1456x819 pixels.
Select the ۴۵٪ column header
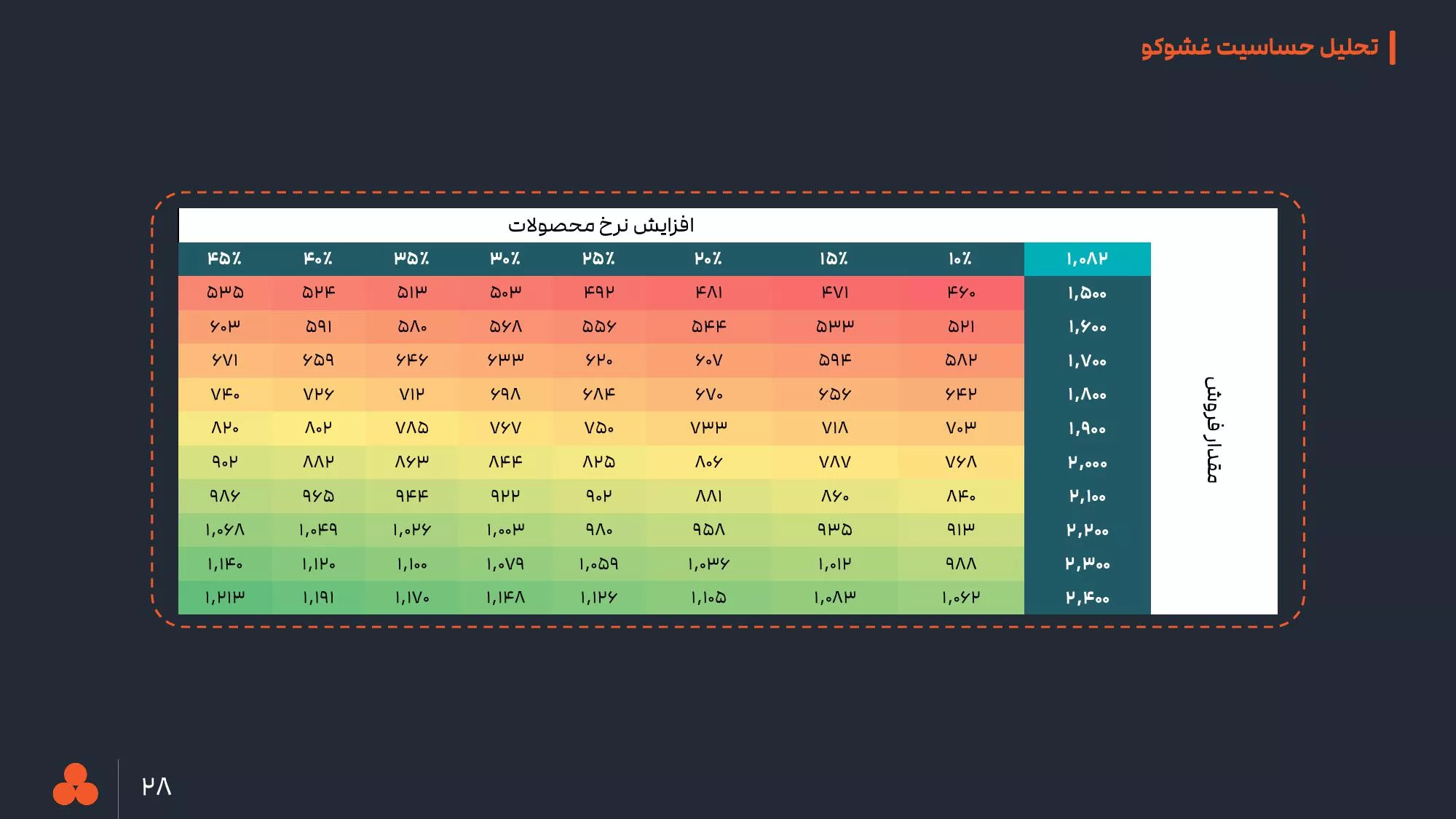224,259
